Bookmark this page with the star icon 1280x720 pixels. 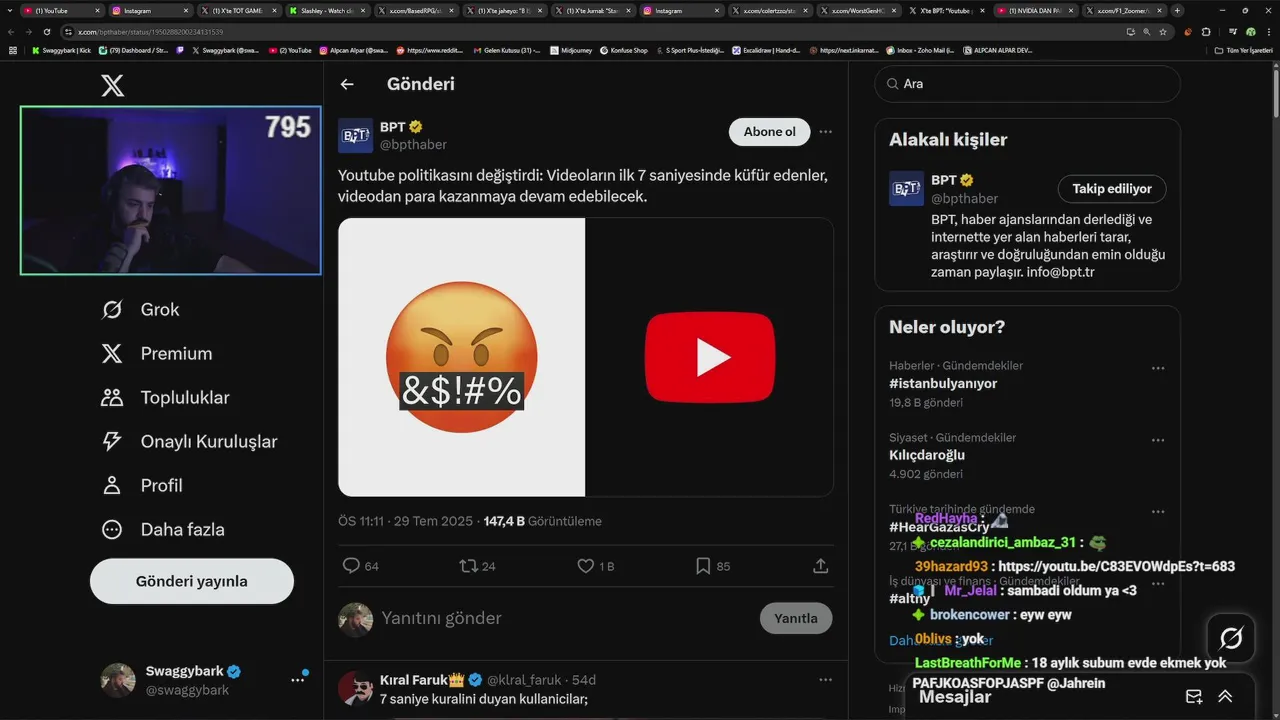click(1163, 32)
